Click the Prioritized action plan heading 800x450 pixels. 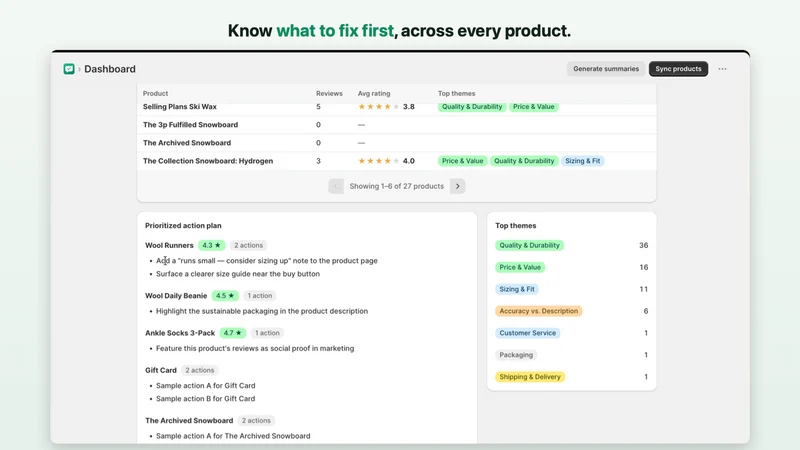(183, 226)
